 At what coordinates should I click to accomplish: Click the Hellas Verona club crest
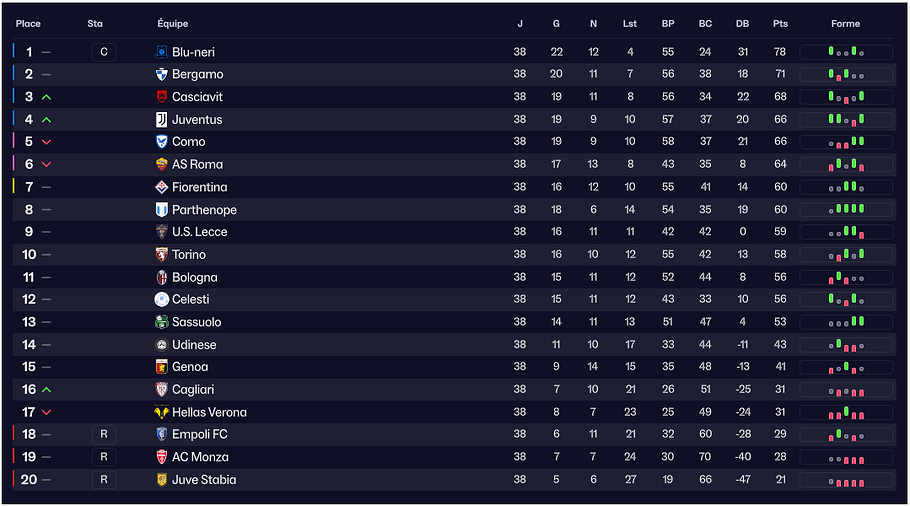coord(162,412)
